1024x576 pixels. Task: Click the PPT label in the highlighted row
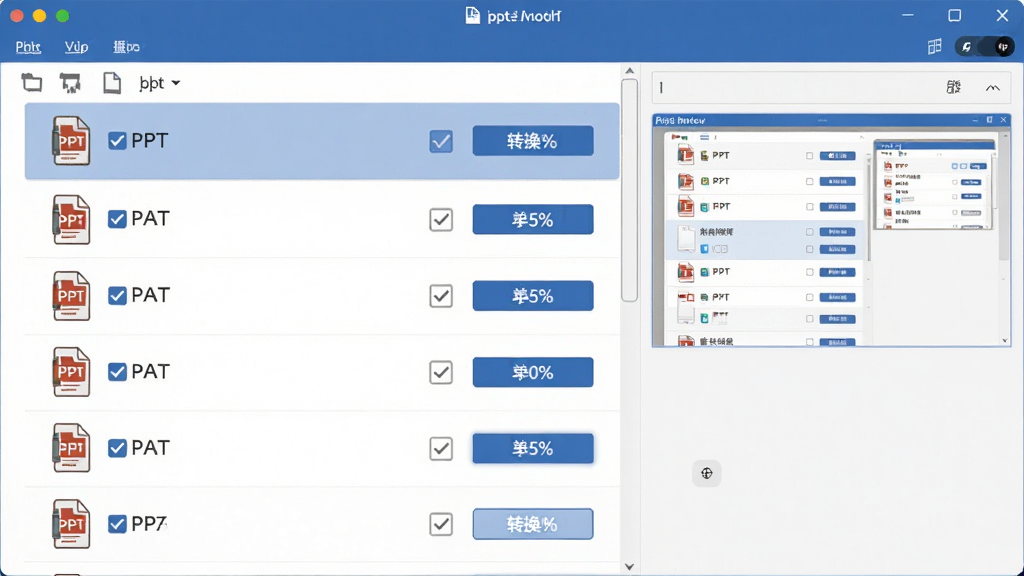click(150, 140)
